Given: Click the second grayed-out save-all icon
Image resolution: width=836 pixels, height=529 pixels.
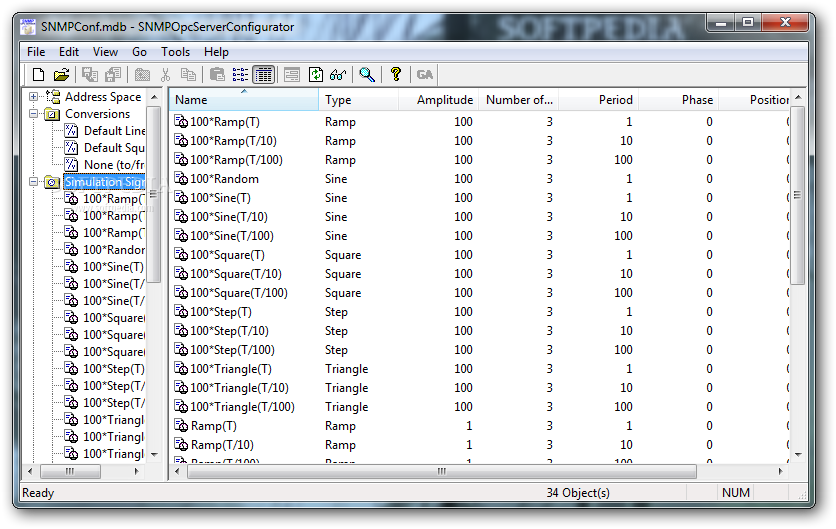Looking at the screenshot, I should 113,75.
